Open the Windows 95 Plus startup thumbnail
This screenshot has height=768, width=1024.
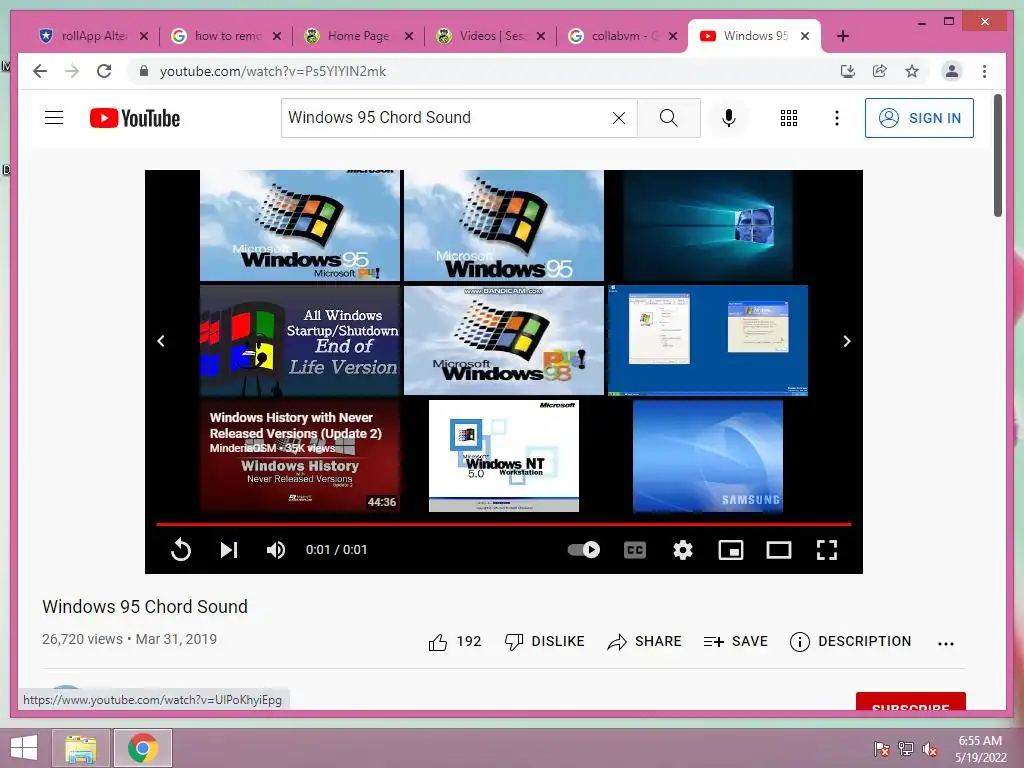point(300,225)
